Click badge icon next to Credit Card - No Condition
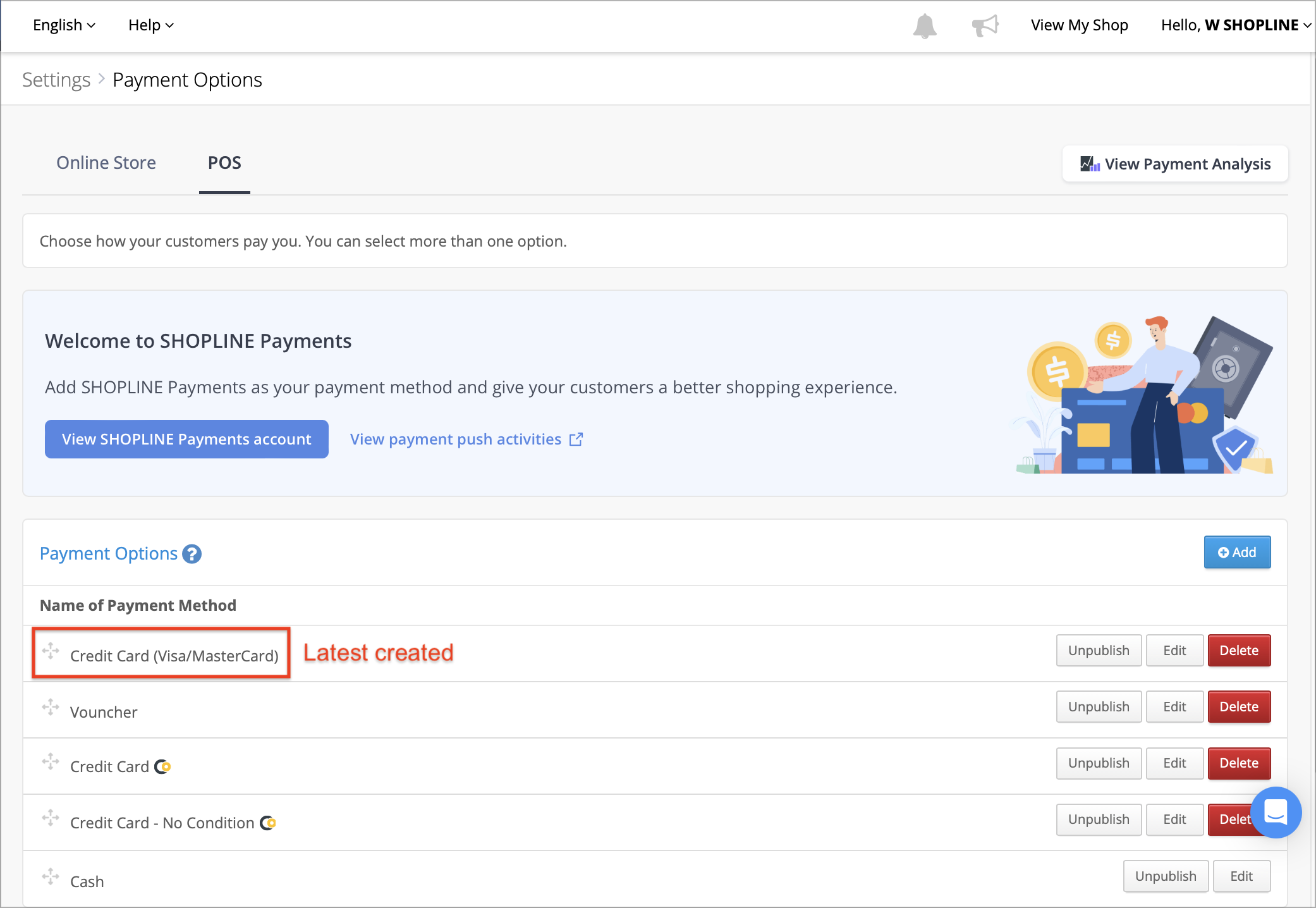Viewport: 1316px width, 908px height. coord(268,823)
